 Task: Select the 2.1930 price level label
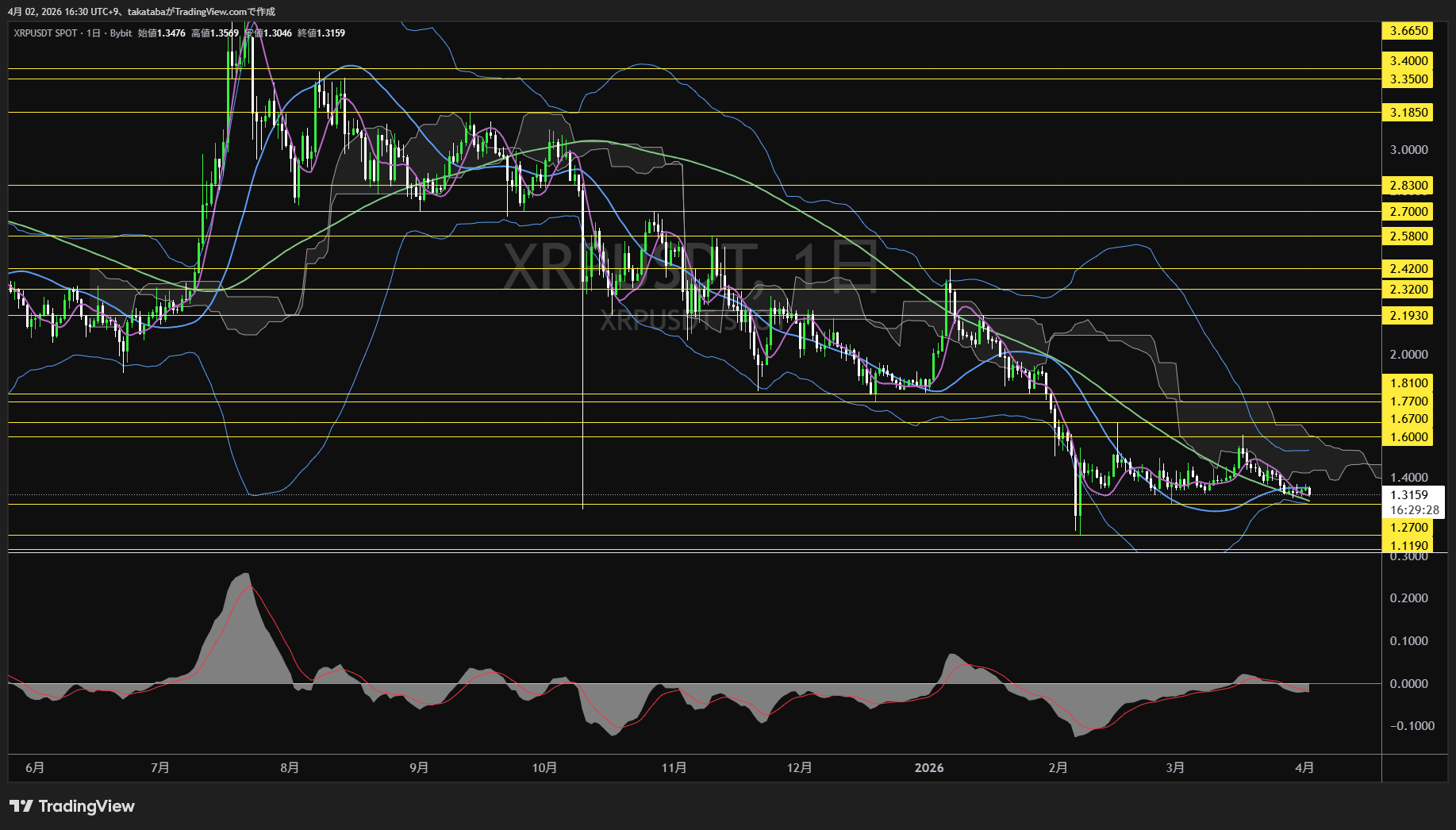[x=1408, y=316]
